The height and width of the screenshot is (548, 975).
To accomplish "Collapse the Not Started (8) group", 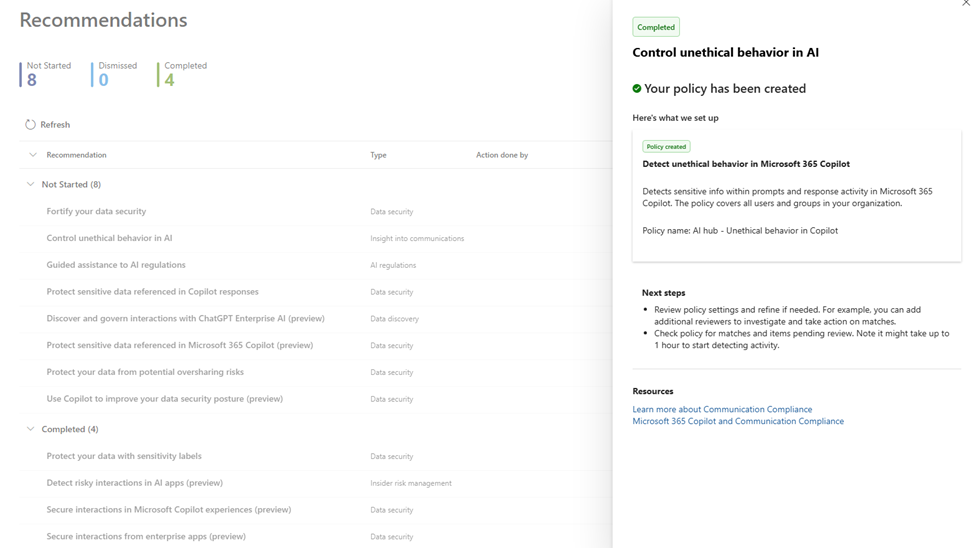I will [x=30, y=184].
